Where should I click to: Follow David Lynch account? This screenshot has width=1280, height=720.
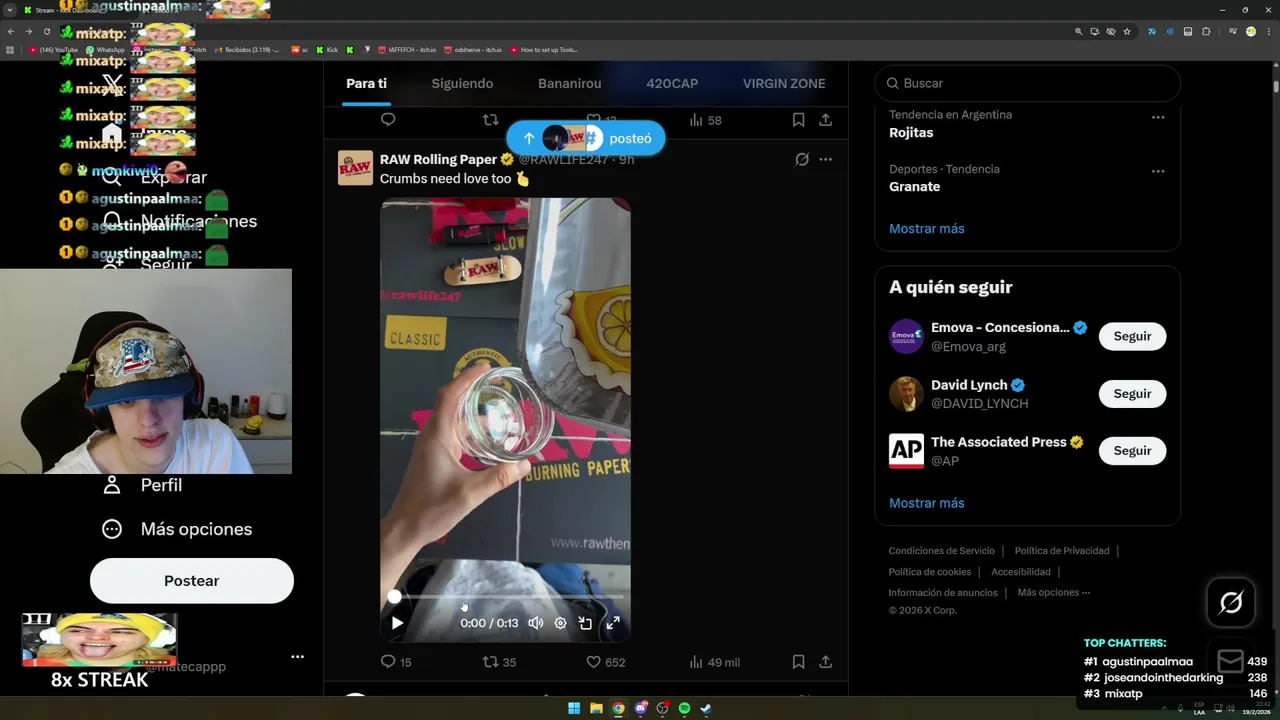pyautogui.click(x=1132, y=393)
